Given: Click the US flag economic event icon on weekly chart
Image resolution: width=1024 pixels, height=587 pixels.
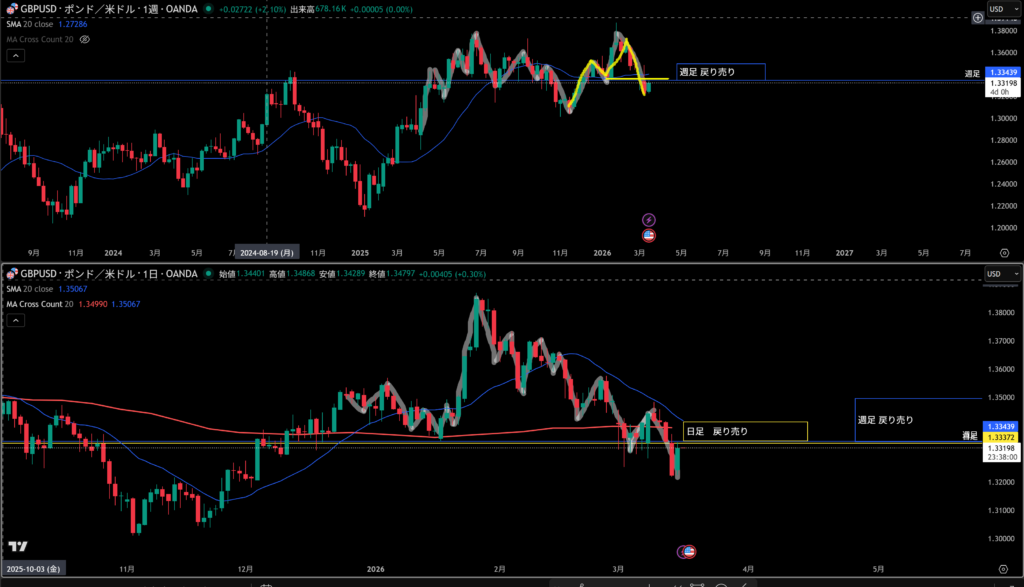Looking at the screenshot, I should coord(648,235).
